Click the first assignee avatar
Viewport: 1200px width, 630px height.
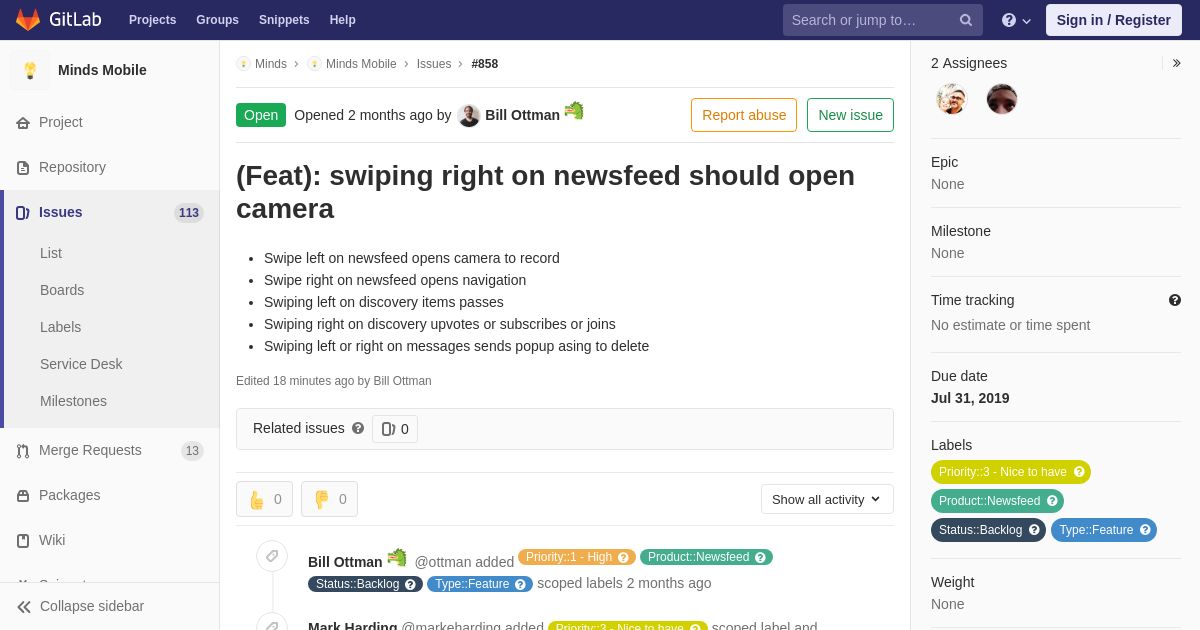(952, 99)
